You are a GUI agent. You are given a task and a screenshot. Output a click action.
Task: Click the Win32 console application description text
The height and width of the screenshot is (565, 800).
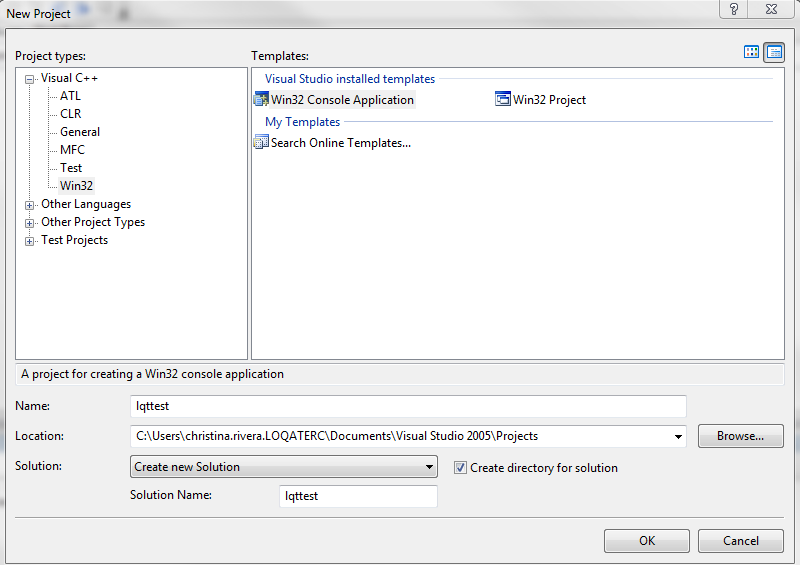(152, 374)
